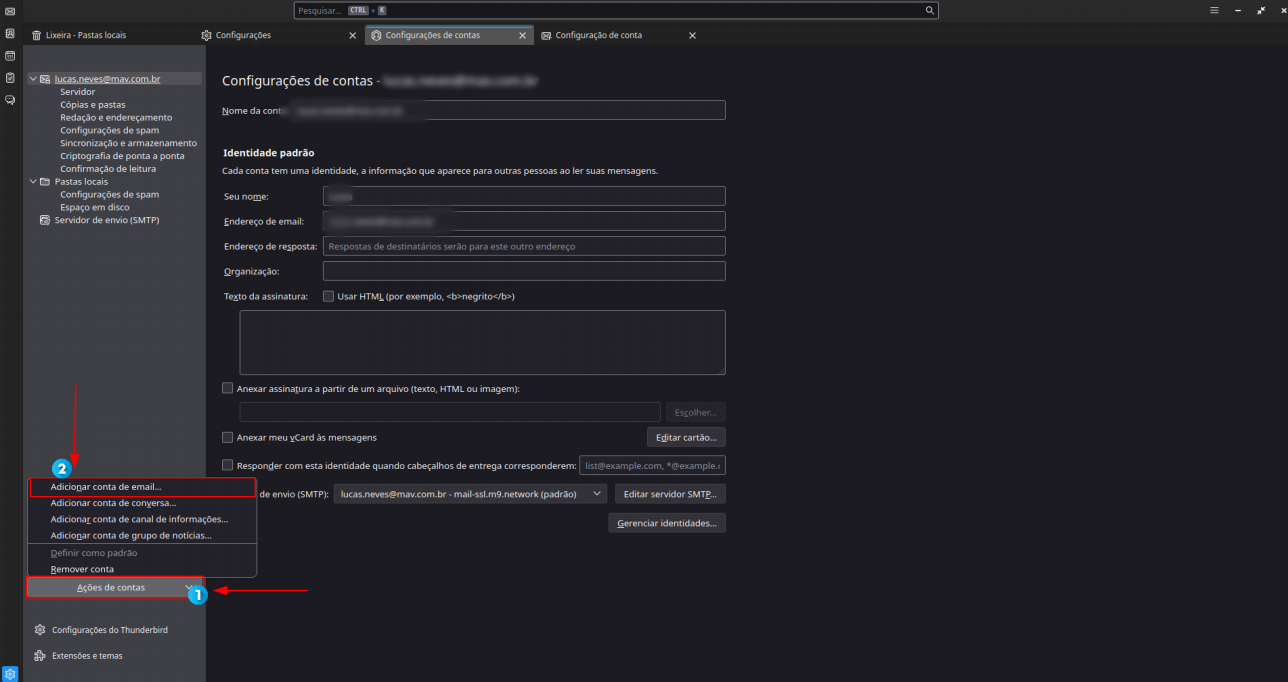Click the Organização input field
The height and width of the screenshot is (682, 1288).
pyautogui.click(x=524, y=271)
